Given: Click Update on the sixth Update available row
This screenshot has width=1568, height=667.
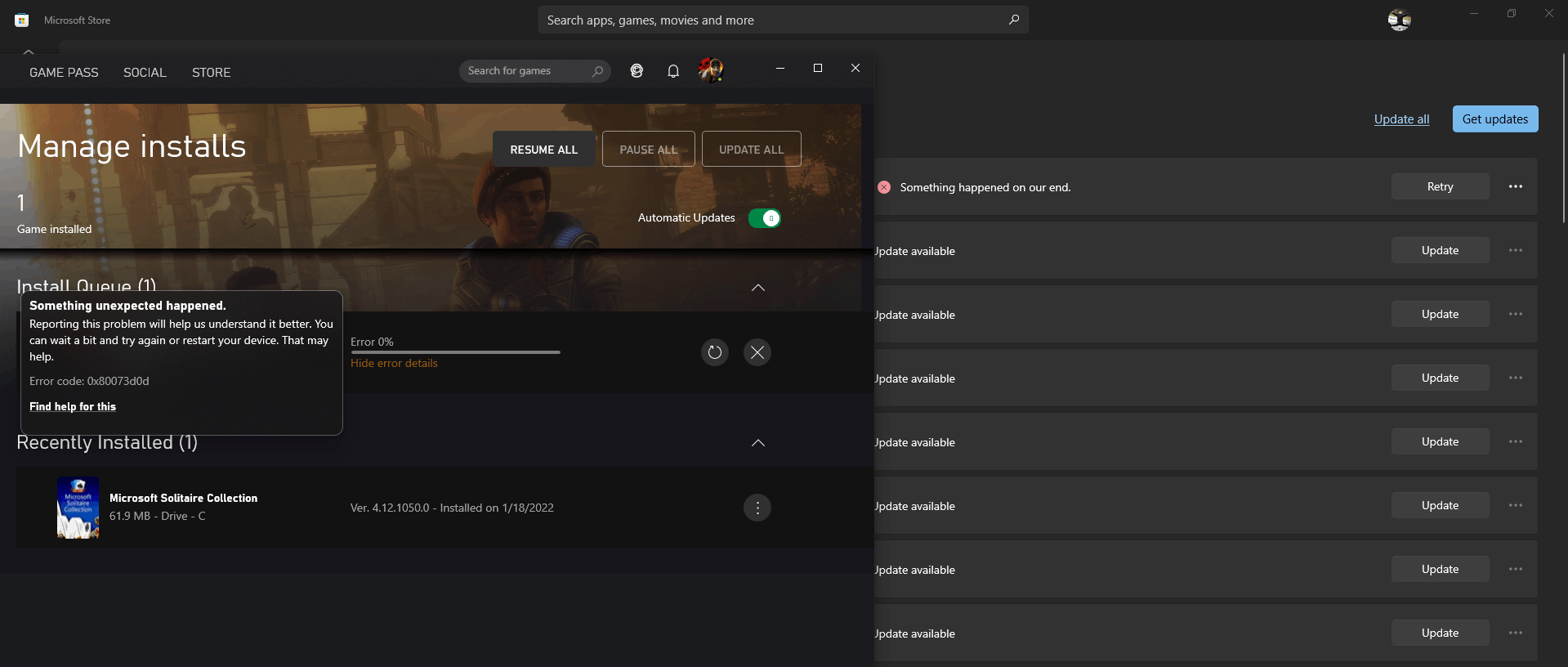Looking at the screenshot, I should [1441, 569].
